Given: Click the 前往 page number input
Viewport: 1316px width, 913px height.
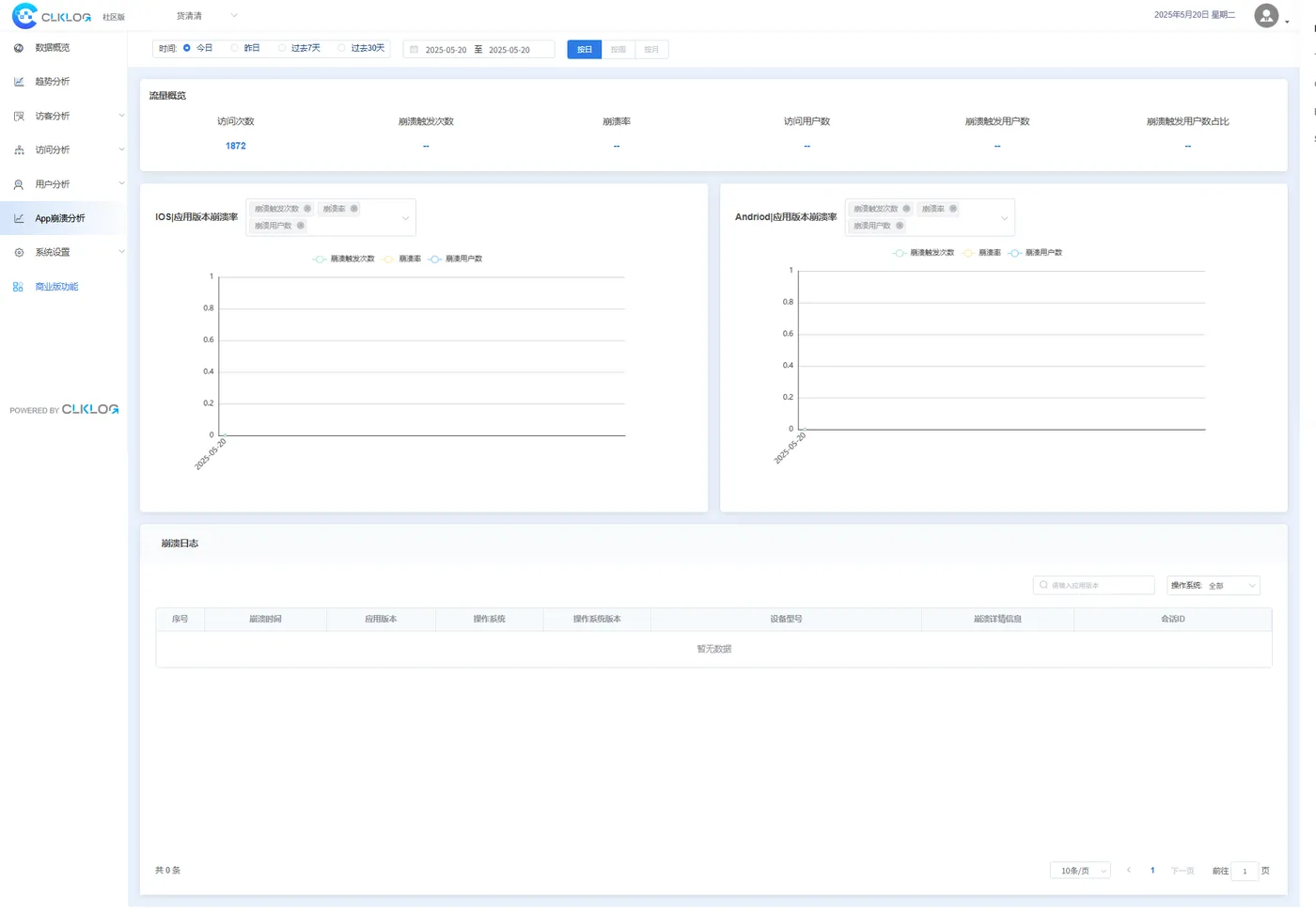Looking at the screenshot, I should click(x=1245, y=871).
